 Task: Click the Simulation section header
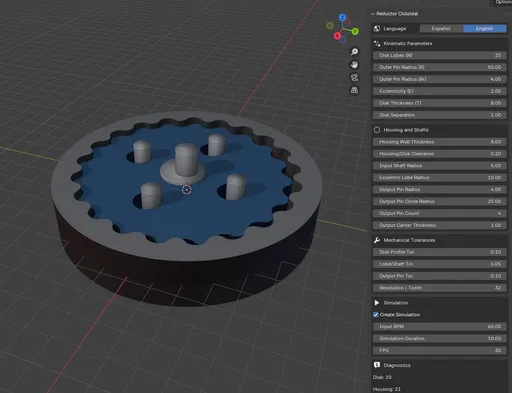tap(395, 303)
